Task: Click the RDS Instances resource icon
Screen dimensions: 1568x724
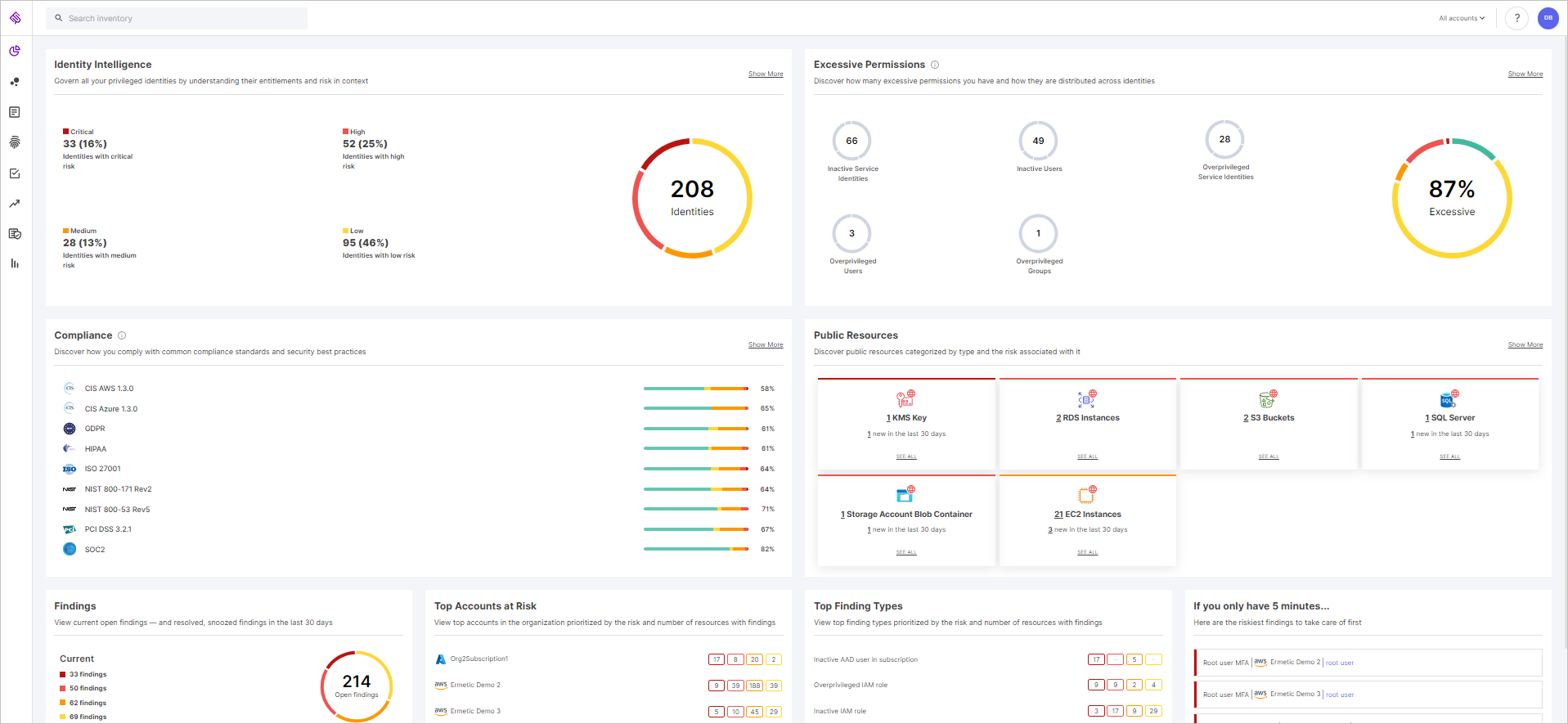Action: point(1087,398)
